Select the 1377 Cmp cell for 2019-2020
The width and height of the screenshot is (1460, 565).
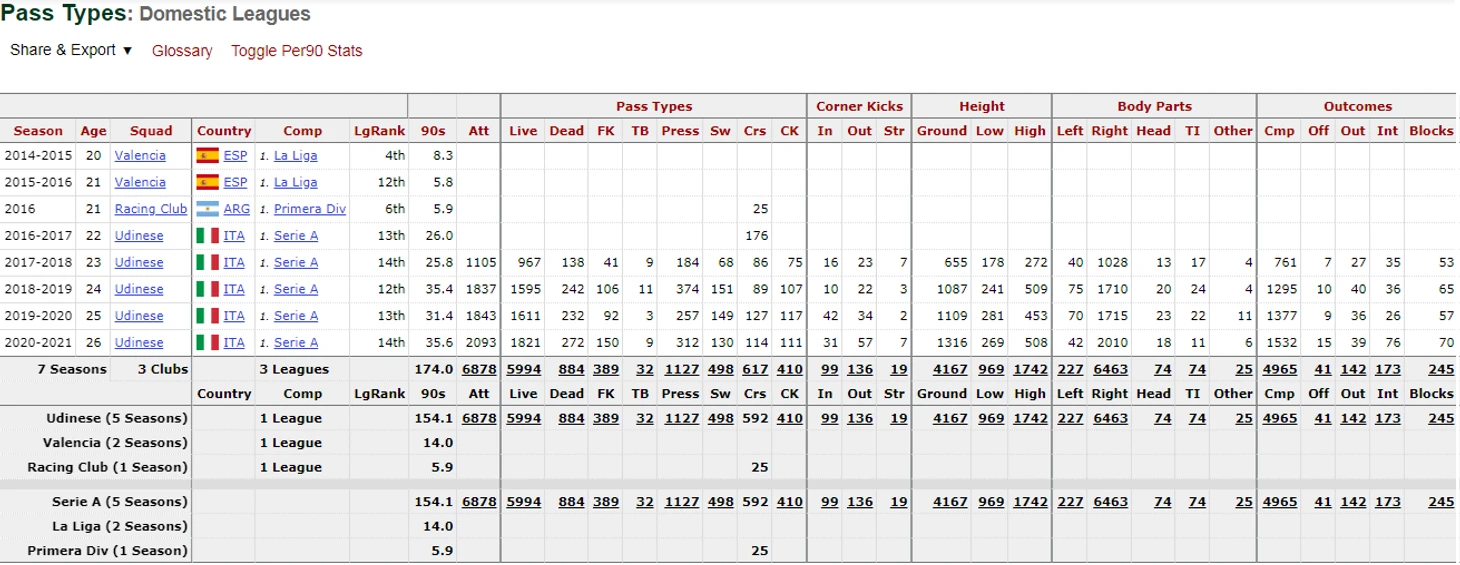(1279, 315)
